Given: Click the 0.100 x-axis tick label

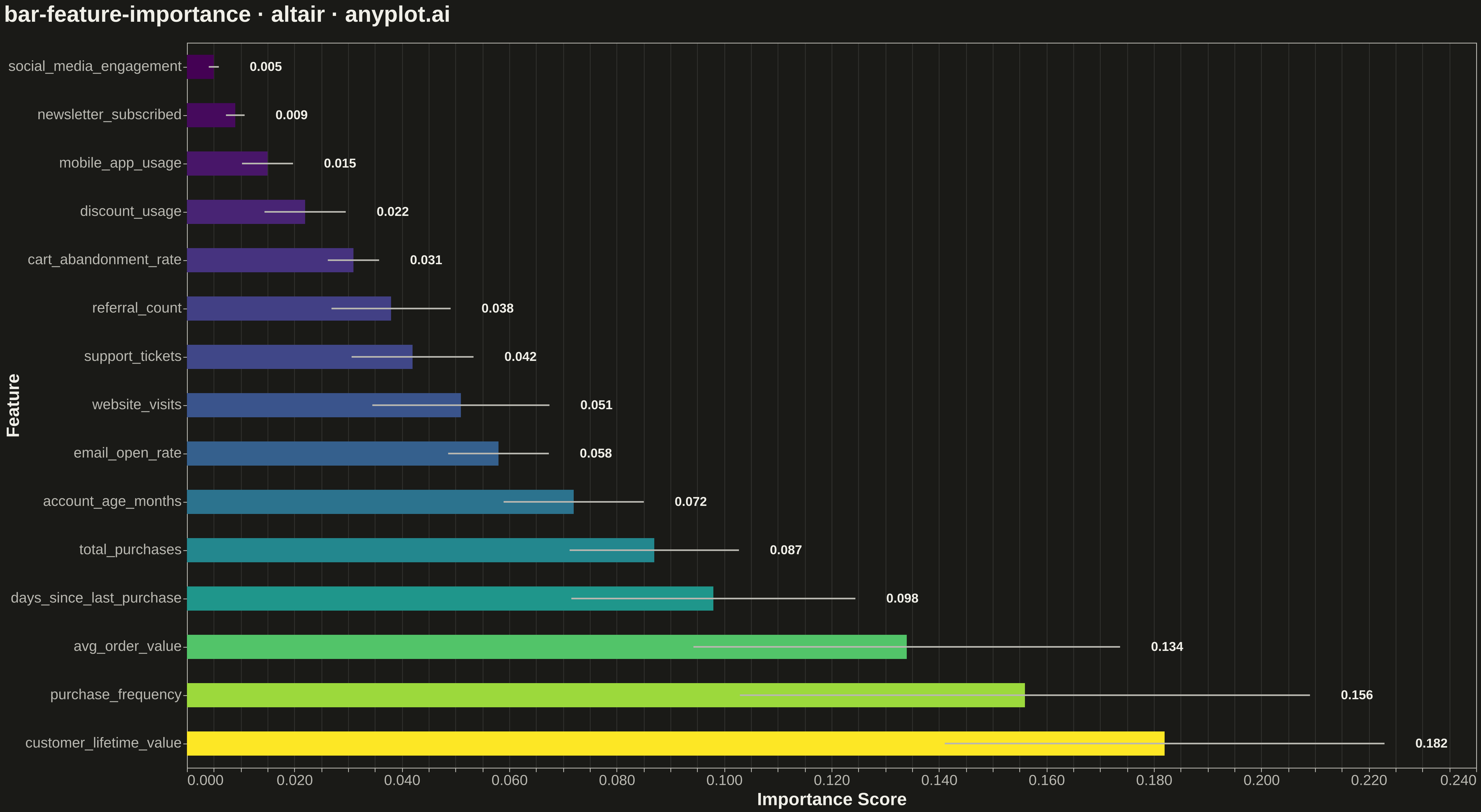Looking at the screenshot, I should coord(724,780).
